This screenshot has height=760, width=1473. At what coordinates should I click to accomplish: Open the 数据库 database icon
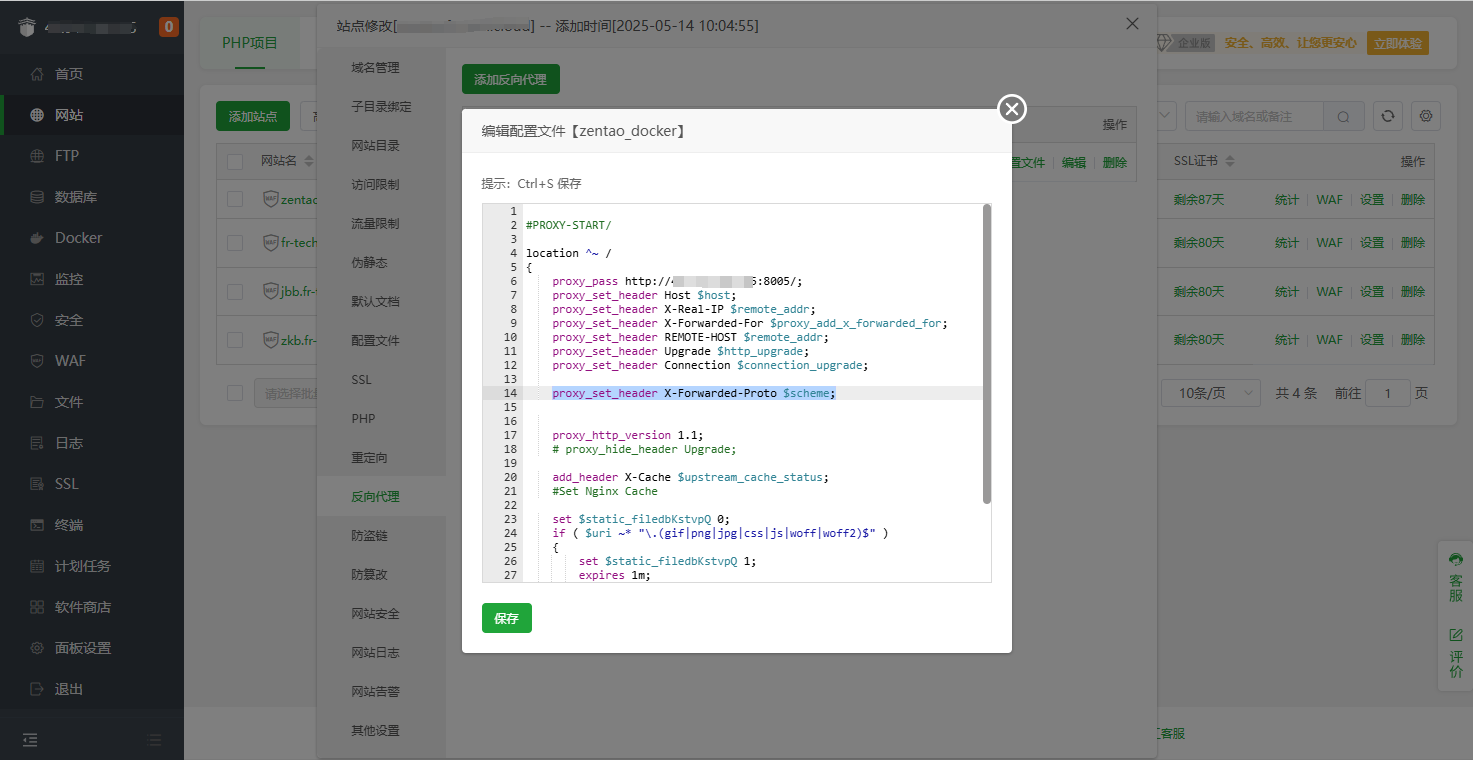pos(37,197)
